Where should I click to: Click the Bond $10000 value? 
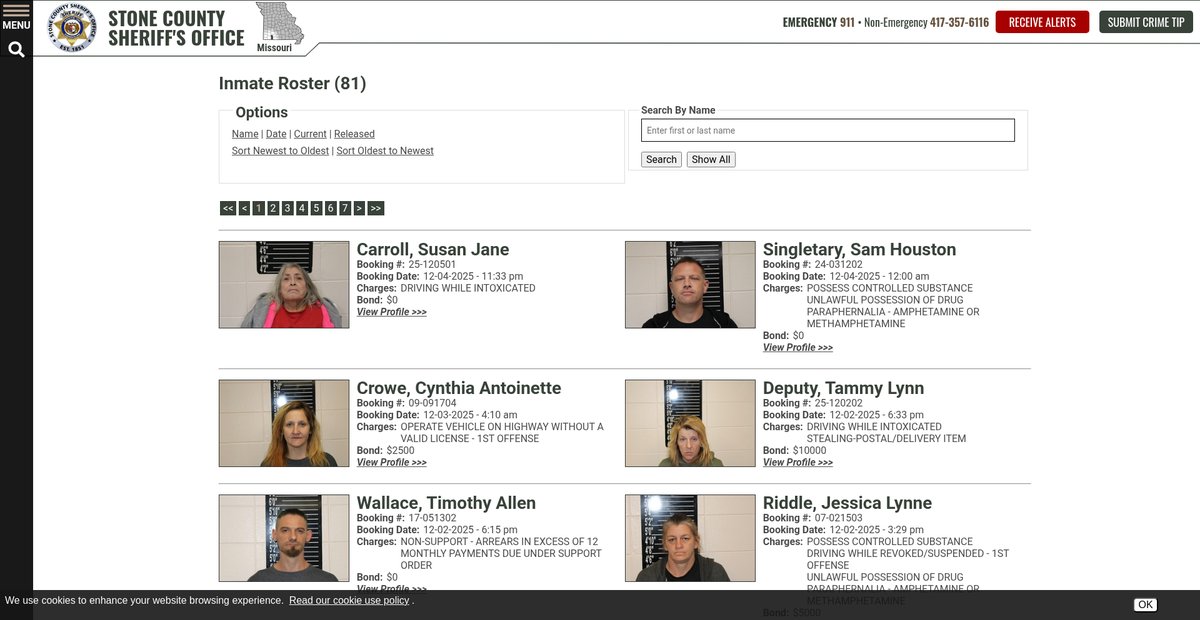point(809,451)
